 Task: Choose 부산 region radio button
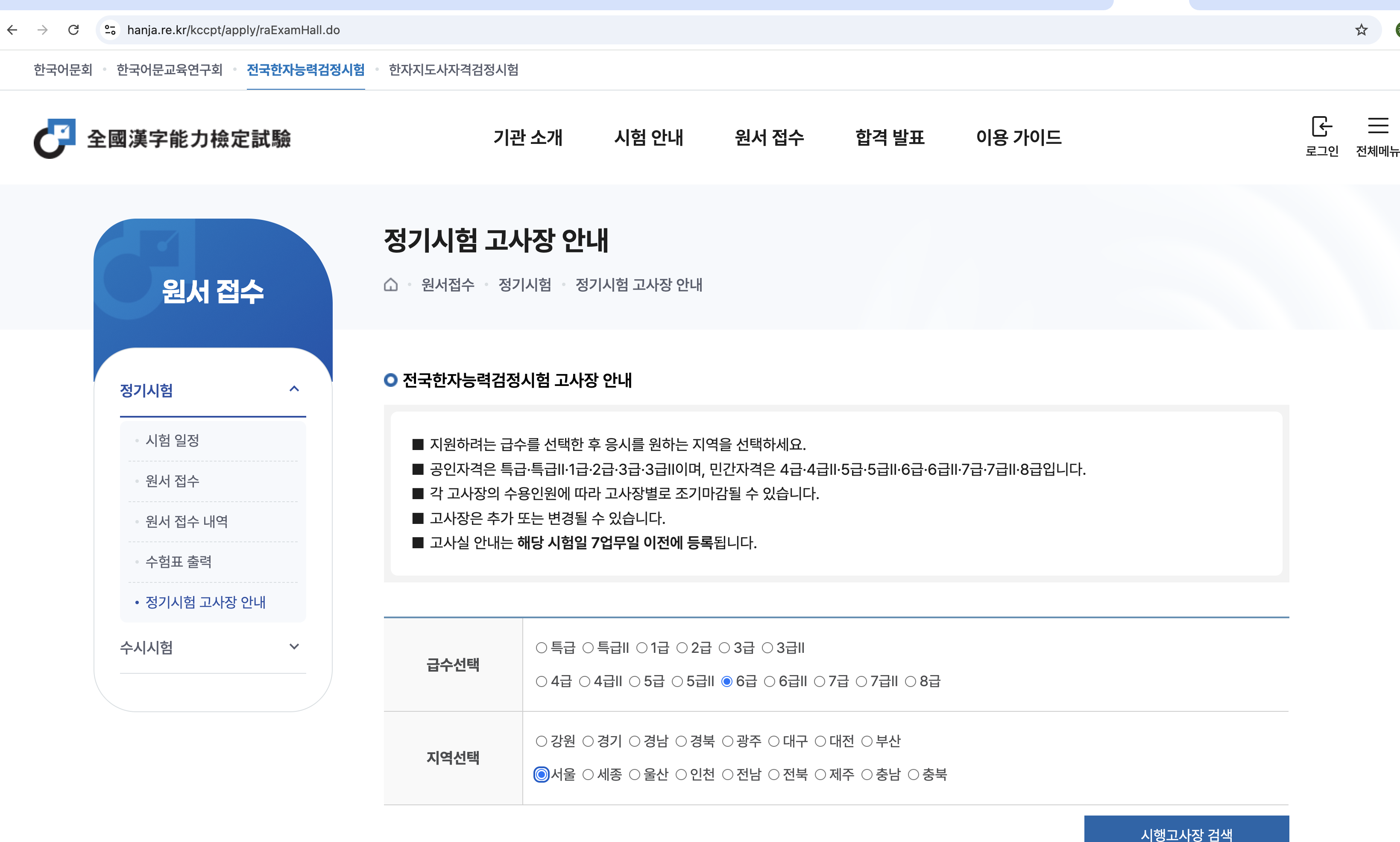coord(867,742)
